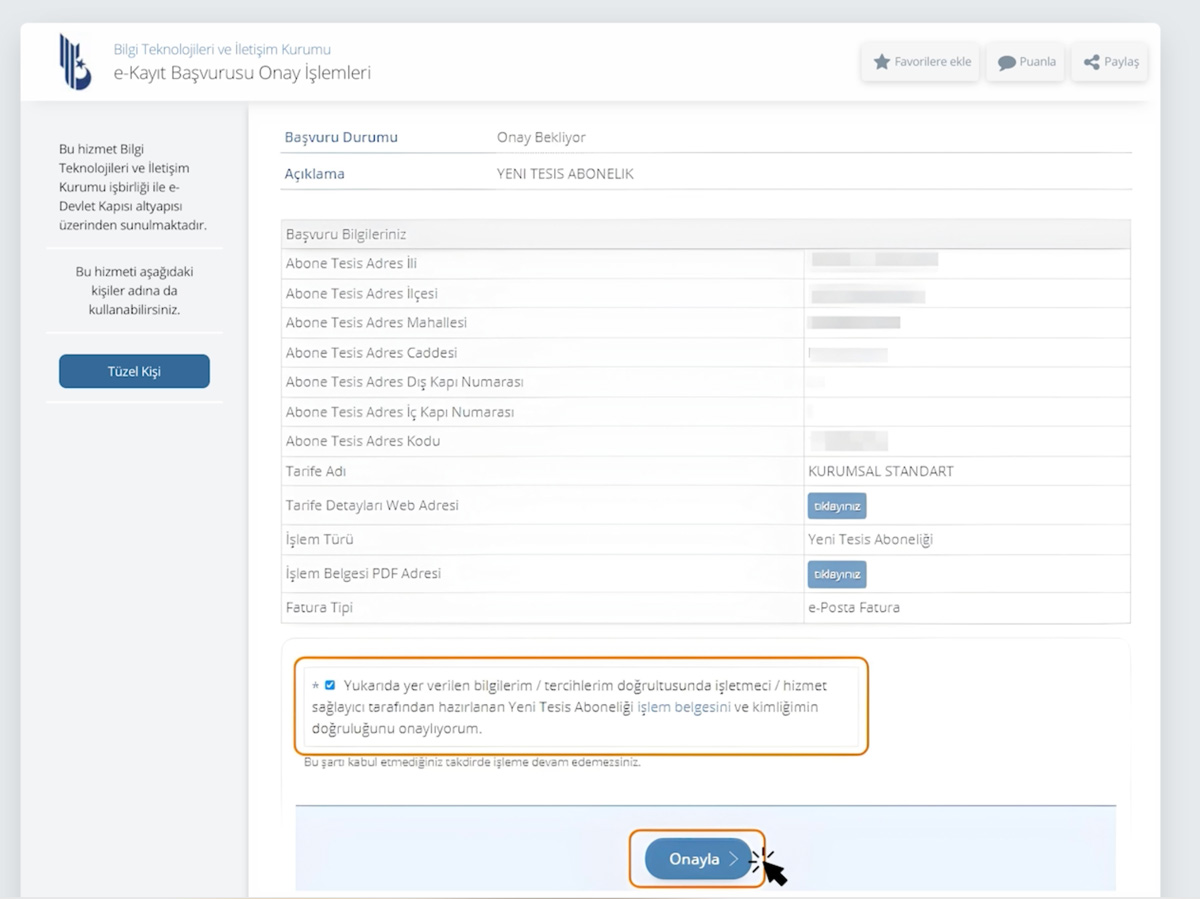Image resolution: width=1200 pixels, height=899 pixels.
Task: Click the blurred Abone Tesis Adres İli value
Action: (x=875, y=260)
